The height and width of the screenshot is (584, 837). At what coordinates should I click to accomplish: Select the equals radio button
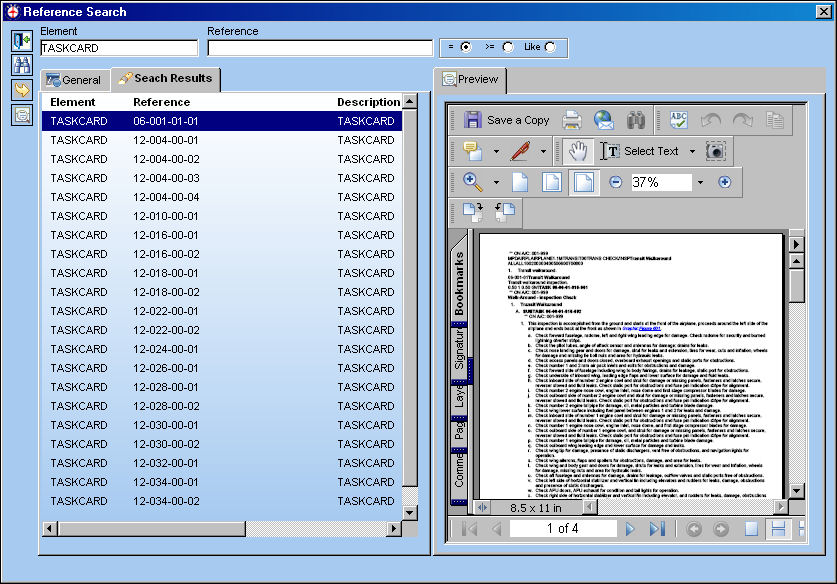(466, 47)
